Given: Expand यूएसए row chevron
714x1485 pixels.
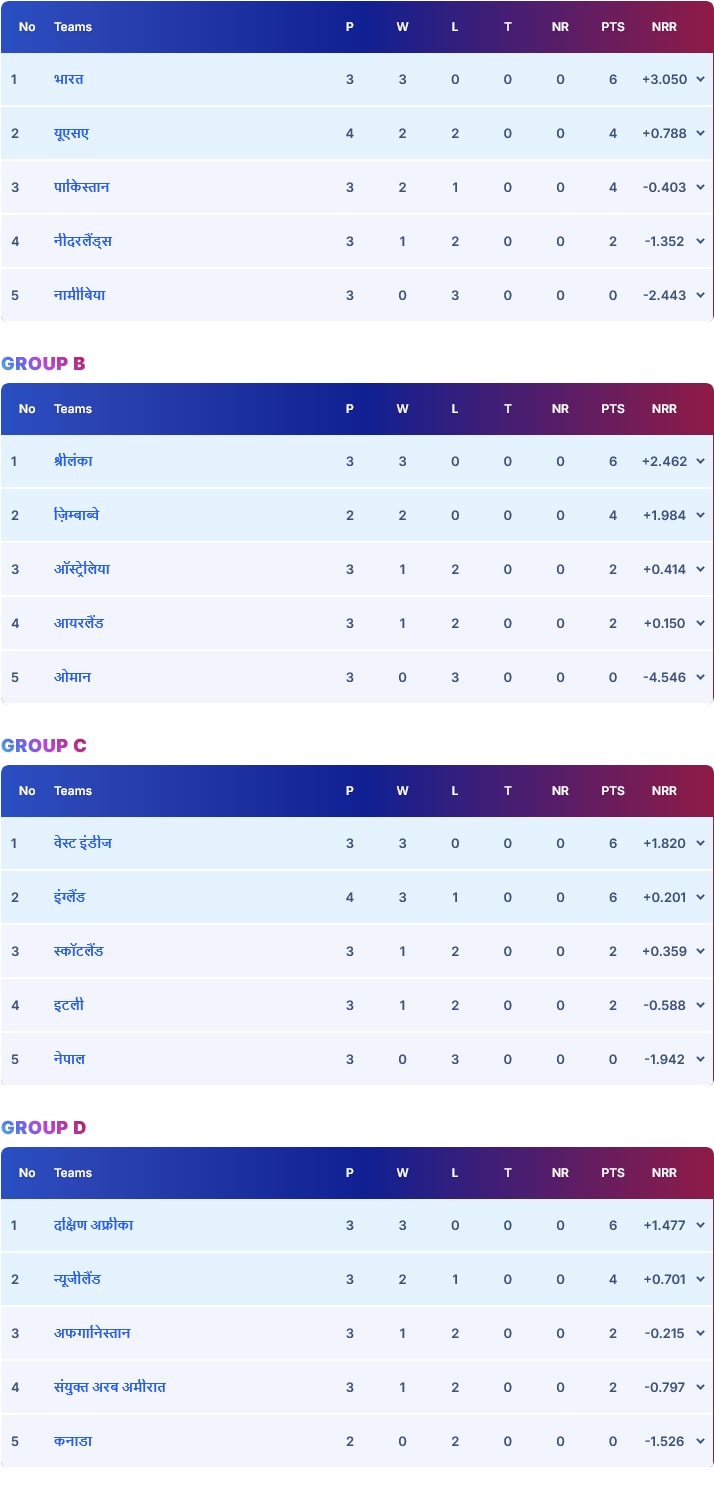Looking at the screenshot, I should pos(700,133).
